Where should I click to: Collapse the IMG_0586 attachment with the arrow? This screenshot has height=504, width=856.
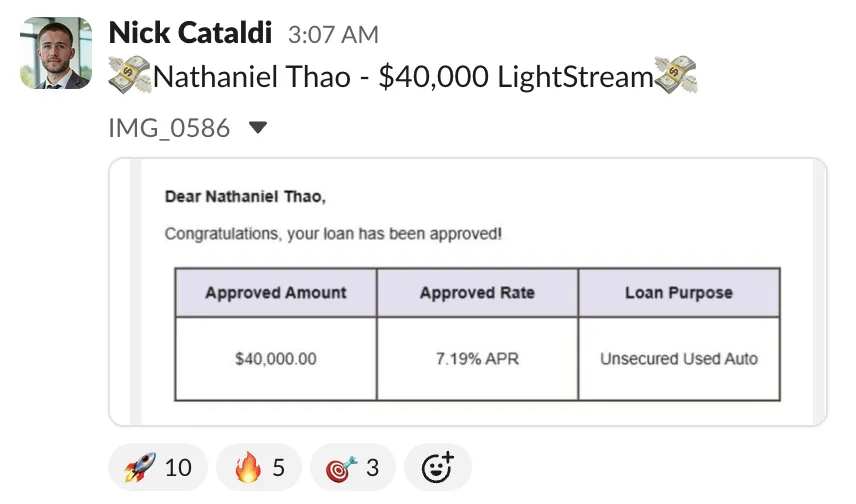tap(258, 128)
